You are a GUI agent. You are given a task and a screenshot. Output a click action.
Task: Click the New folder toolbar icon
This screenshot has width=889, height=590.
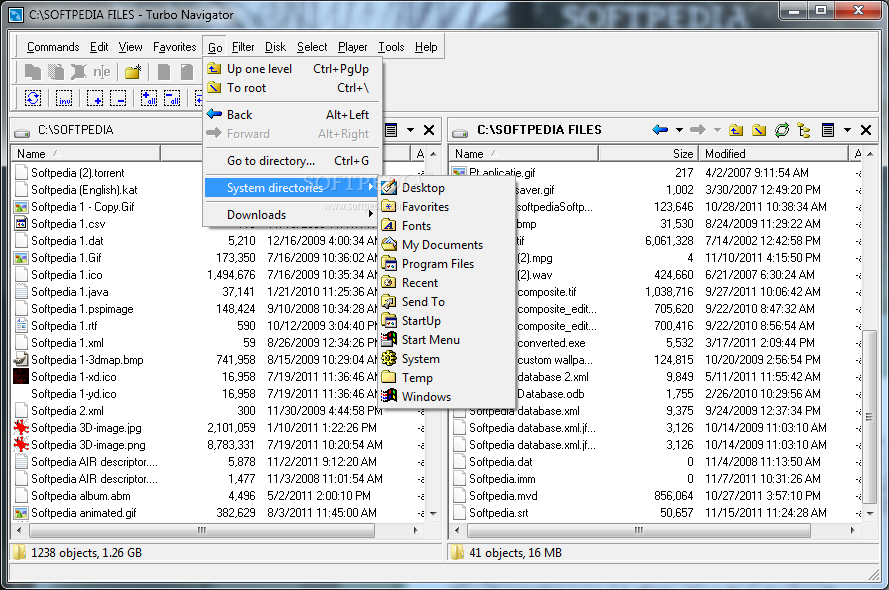[x=133, y=71]
